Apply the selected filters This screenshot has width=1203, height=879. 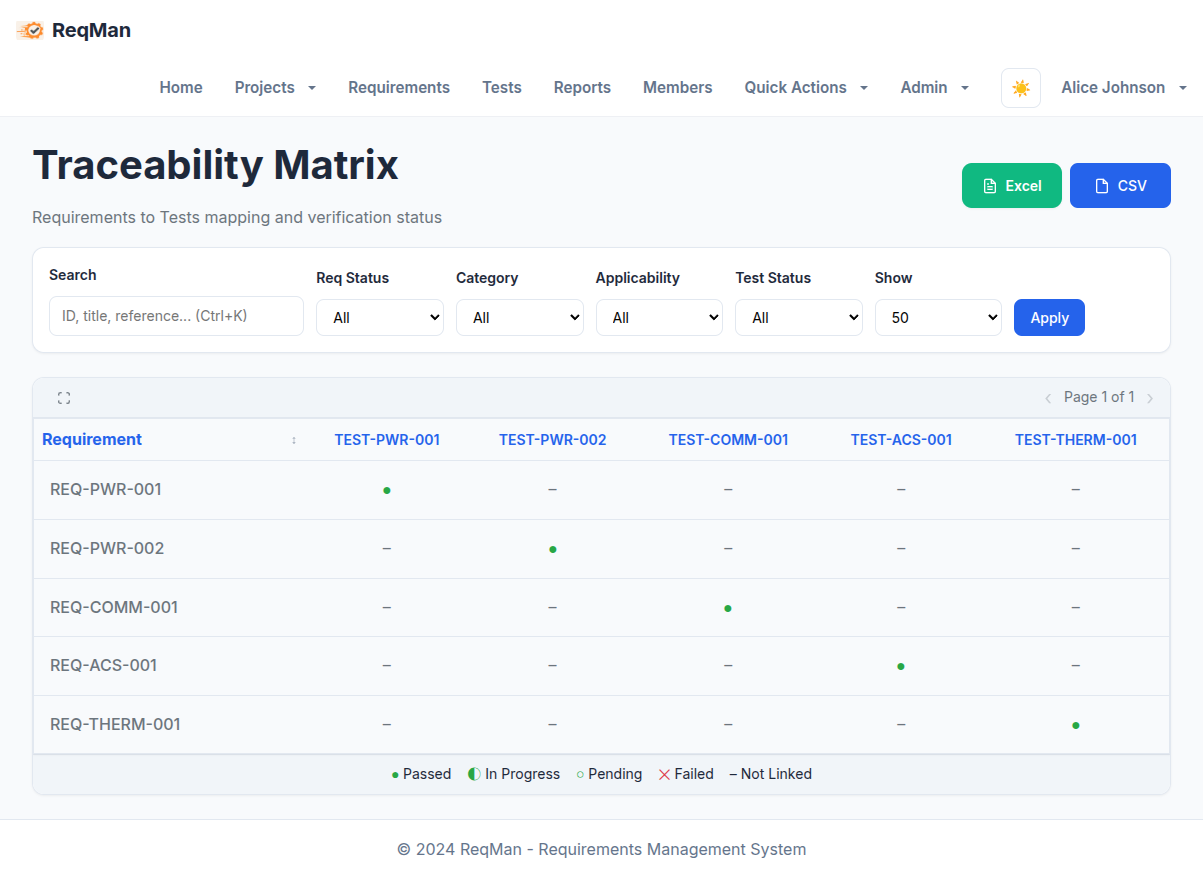(1049, 317)
